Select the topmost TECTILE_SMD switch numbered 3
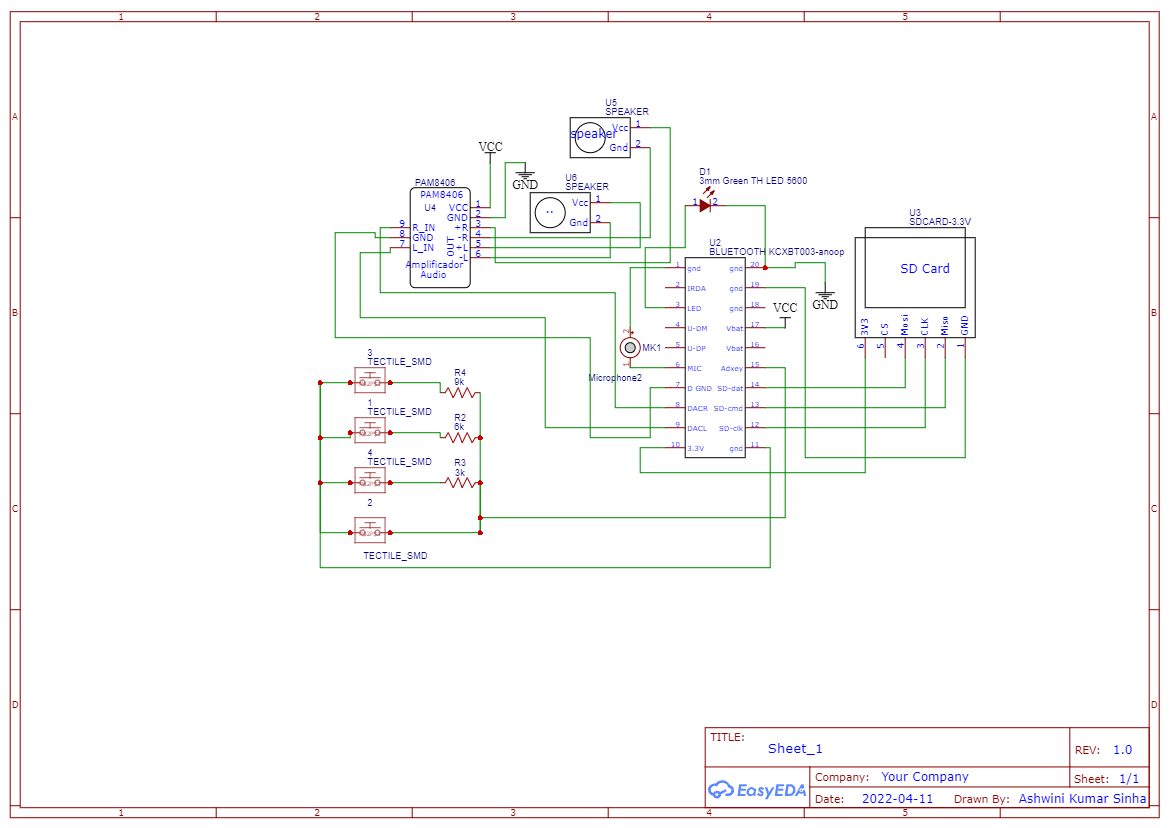1169x828 pixels. [x=370, y=381]
